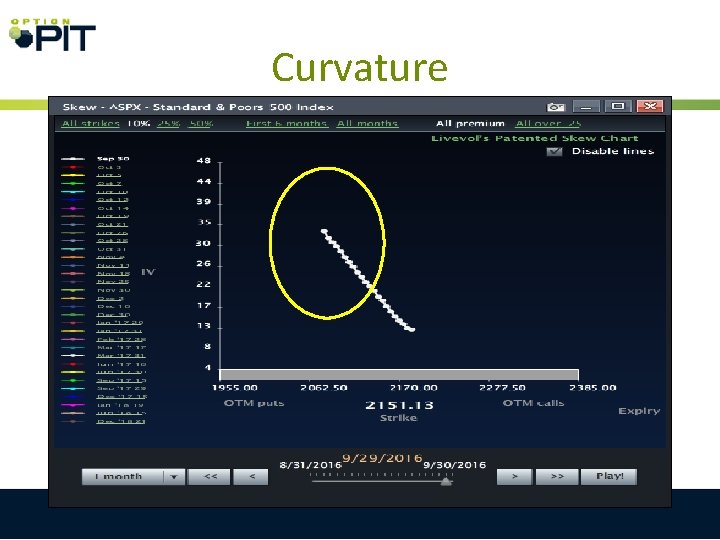Select the 50% strikes filter
The height and width of the screenshot is (540, 720).
201,124
